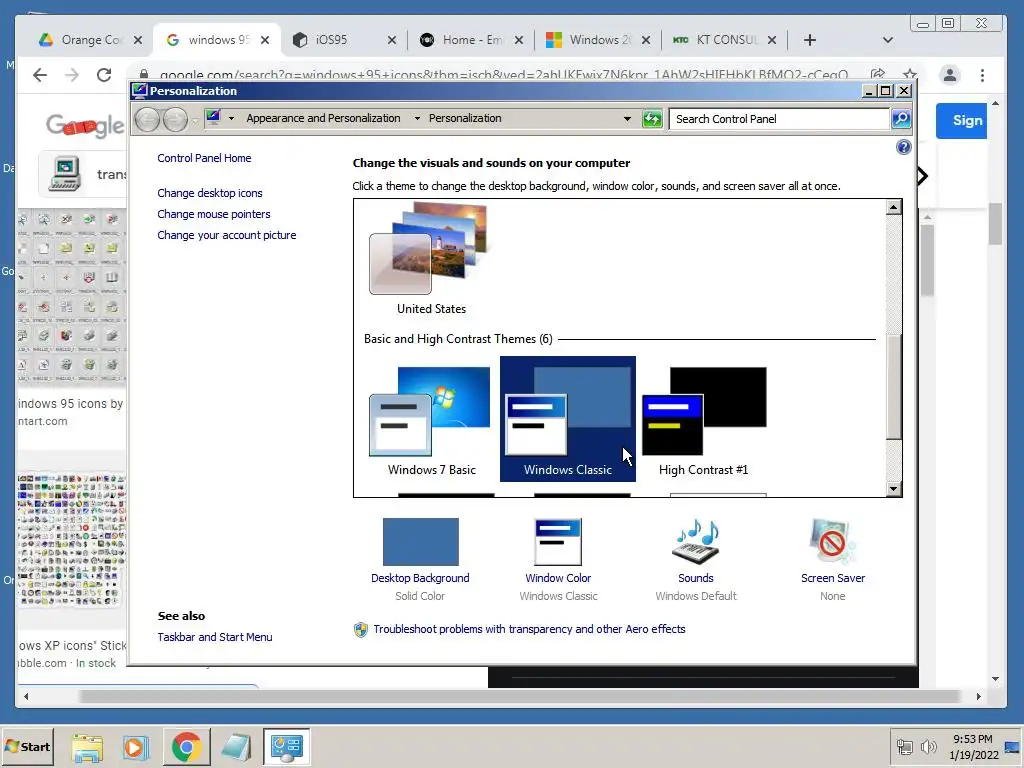The image size is (1024, 768).
Task: Click Change your account picture link
Action: (227, 235)
